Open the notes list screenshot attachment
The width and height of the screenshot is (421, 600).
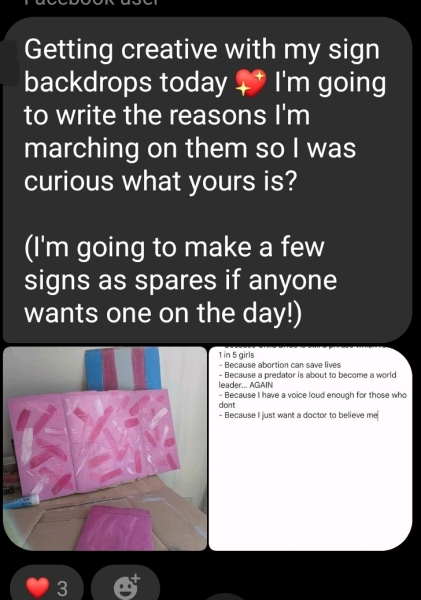tap(310, 448)
